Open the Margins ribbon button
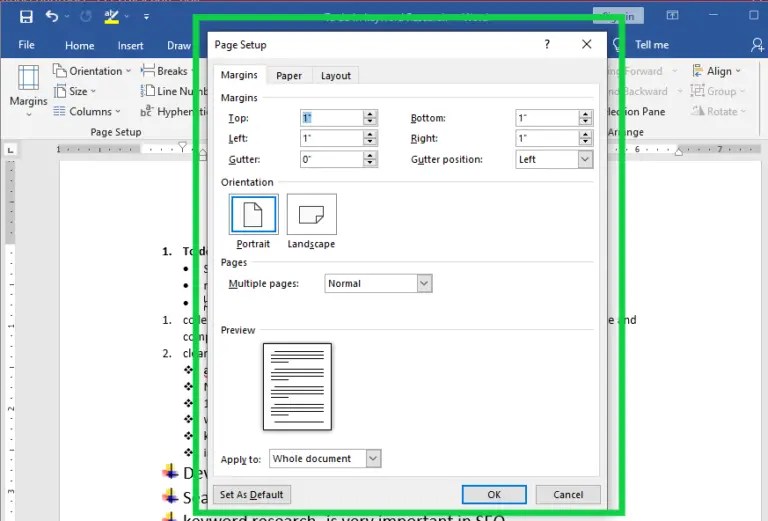Viewport: 768px width, 521px height. click(28, 91)
